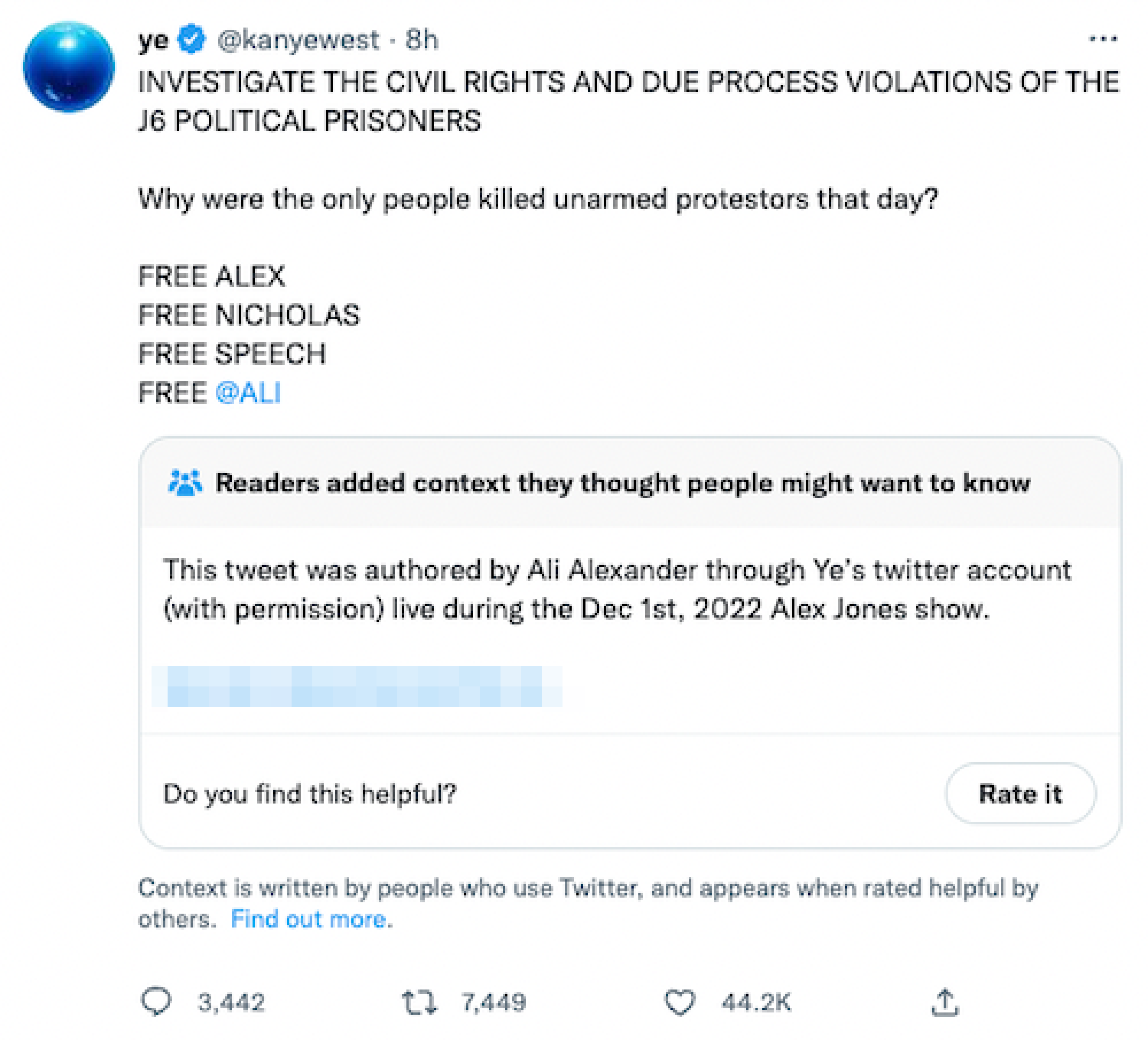This screenshot has width=1148, height=1040.
Task: Click the retweet arrows icon
Action: (x=418, y=1002)
